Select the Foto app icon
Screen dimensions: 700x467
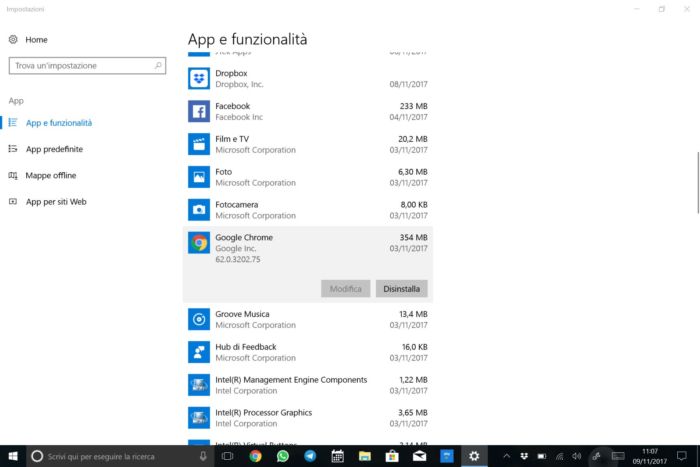199,177
